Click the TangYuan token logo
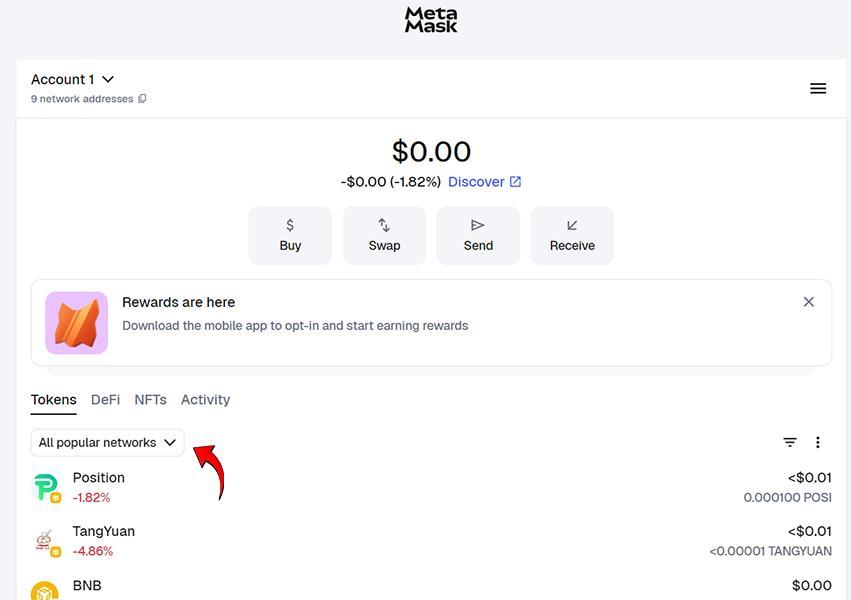 coord(45,540)
